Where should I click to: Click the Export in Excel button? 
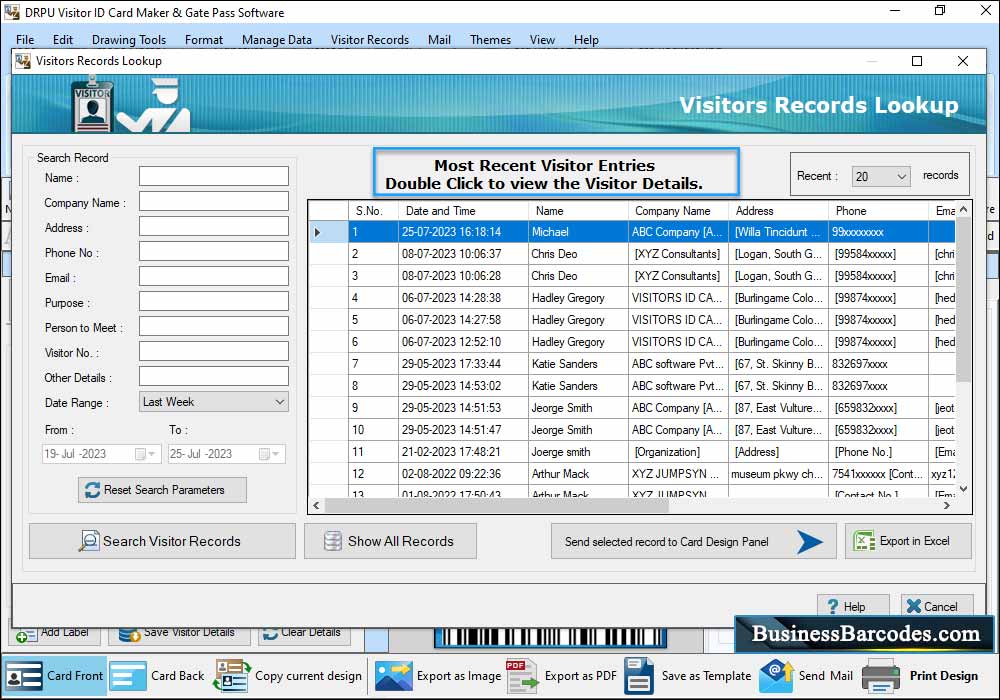[x=908, y=541]
